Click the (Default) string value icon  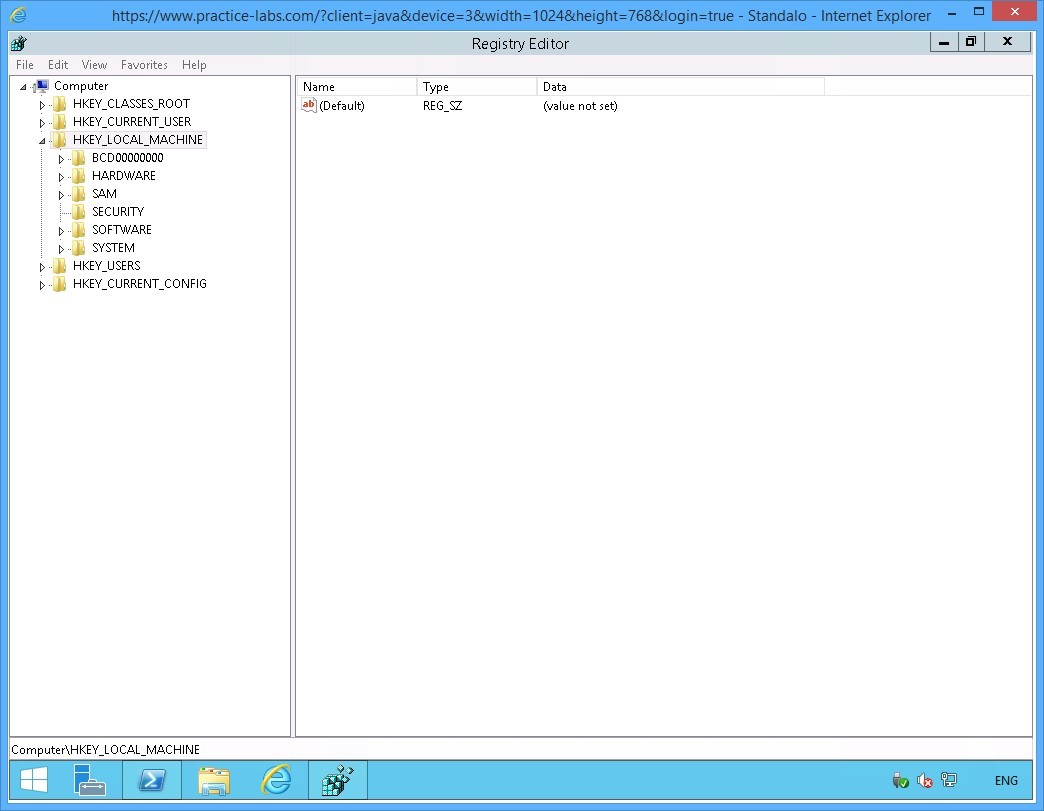click(308, 105)
